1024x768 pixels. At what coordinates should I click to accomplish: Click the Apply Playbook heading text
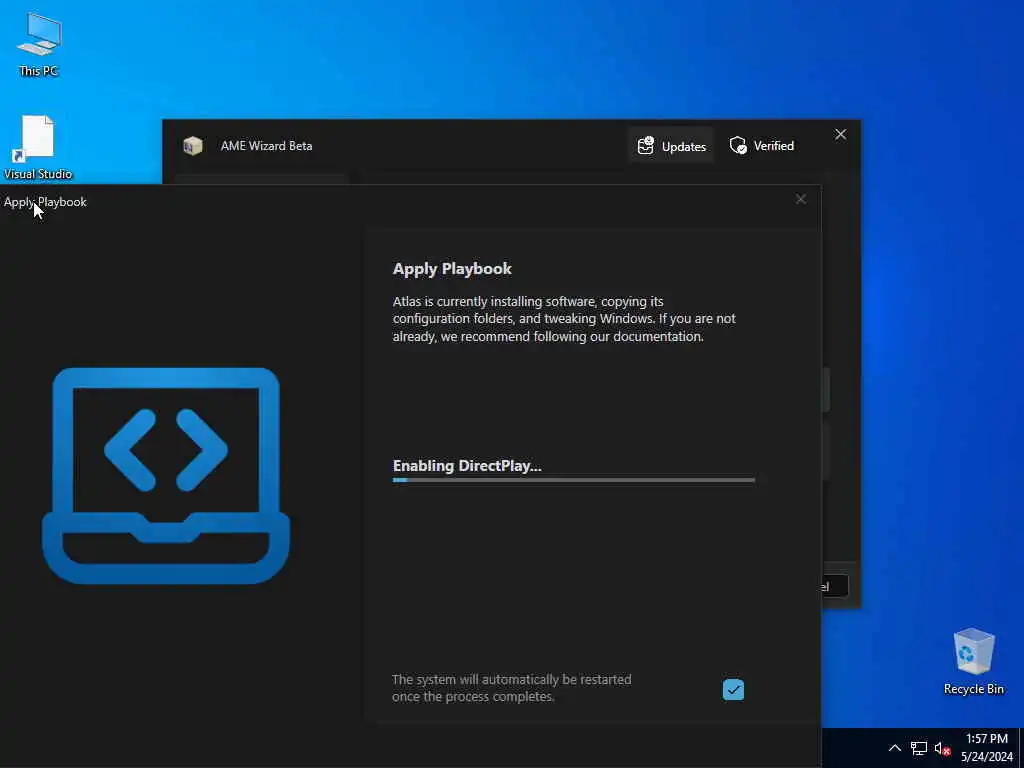point(452,269)
